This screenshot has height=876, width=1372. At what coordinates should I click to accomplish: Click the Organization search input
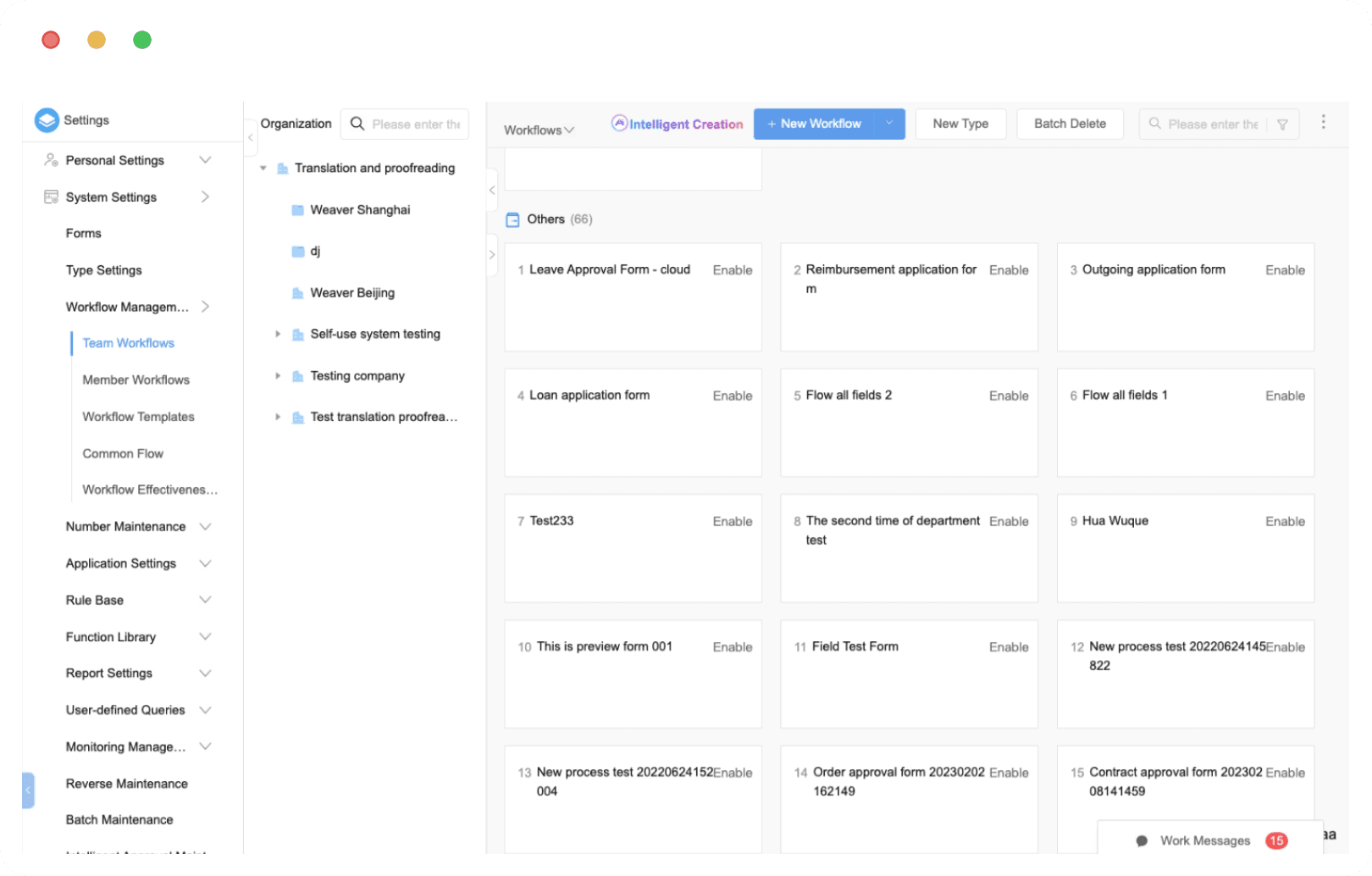[405, 124]
